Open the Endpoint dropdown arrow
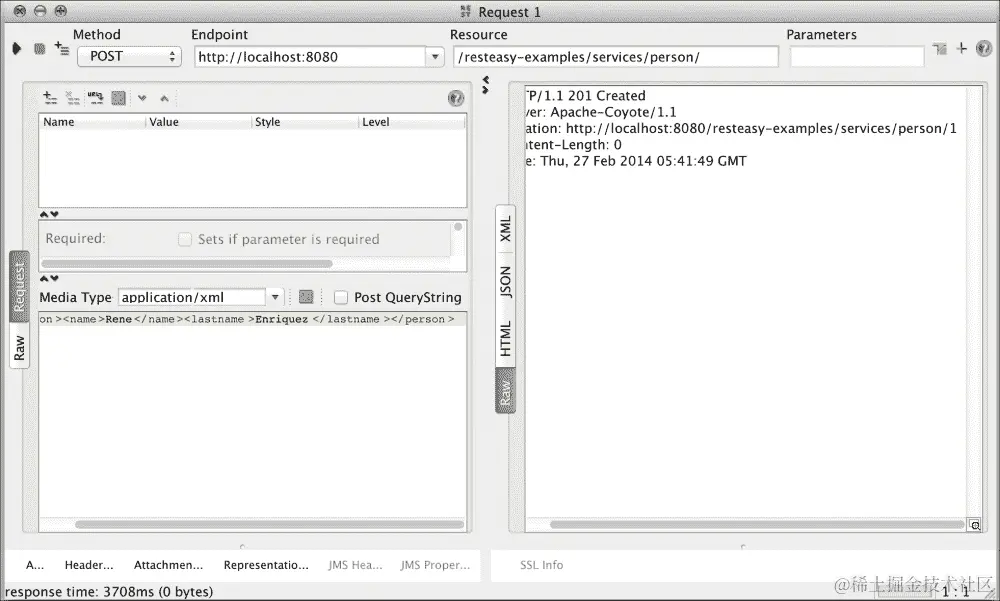 pyautogui.click(x=435, y=57)
